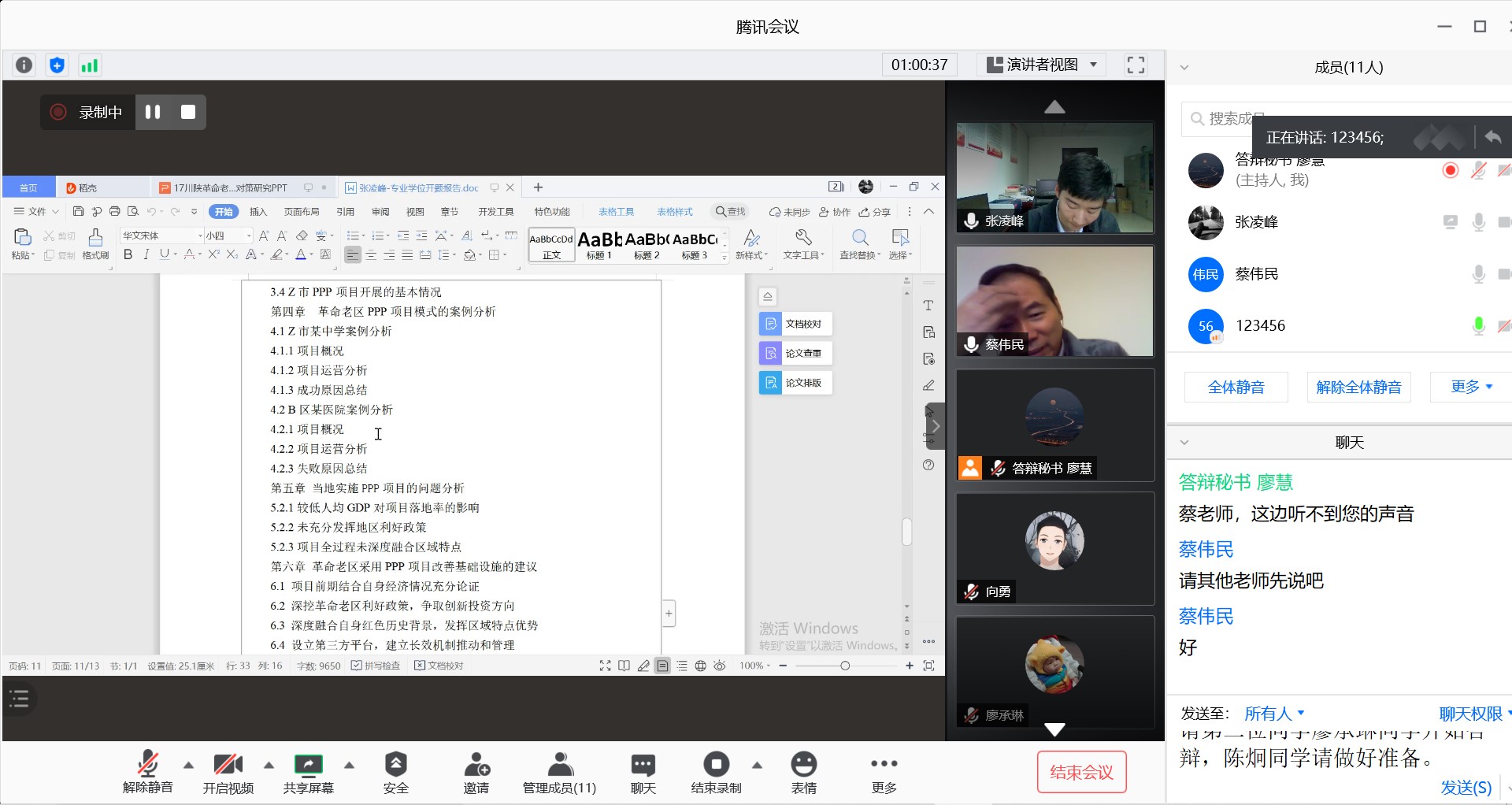Collapse the 聊天 panel header
The image size is (1512, 805).
(x=1184, y=443)
